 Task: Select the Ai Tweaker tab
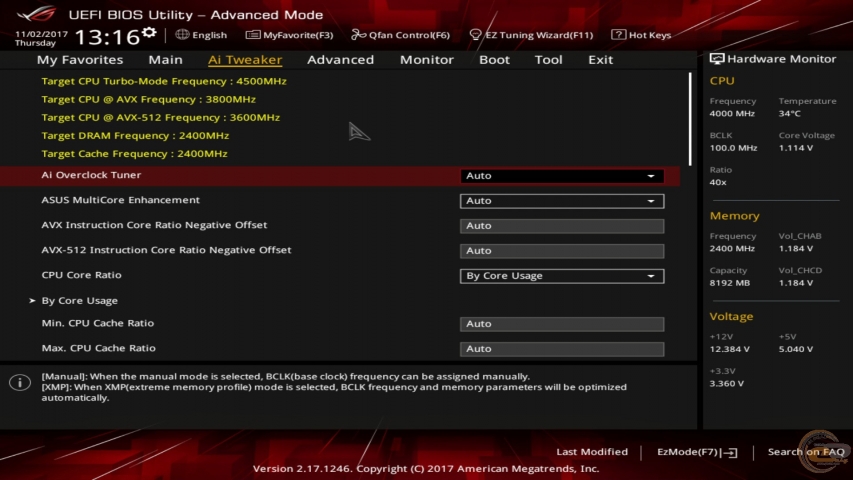(245, 60)
